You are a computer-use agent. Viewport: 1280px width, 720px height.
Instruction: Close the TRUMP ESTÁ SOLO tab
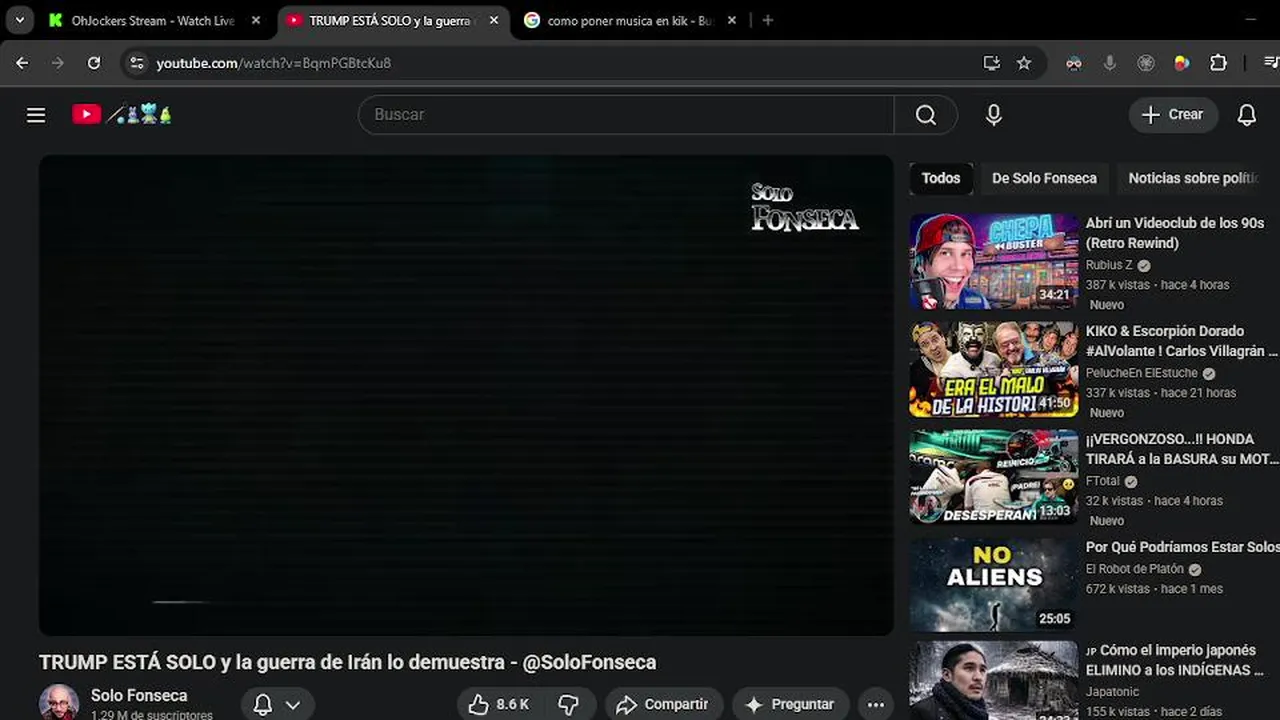494,20
